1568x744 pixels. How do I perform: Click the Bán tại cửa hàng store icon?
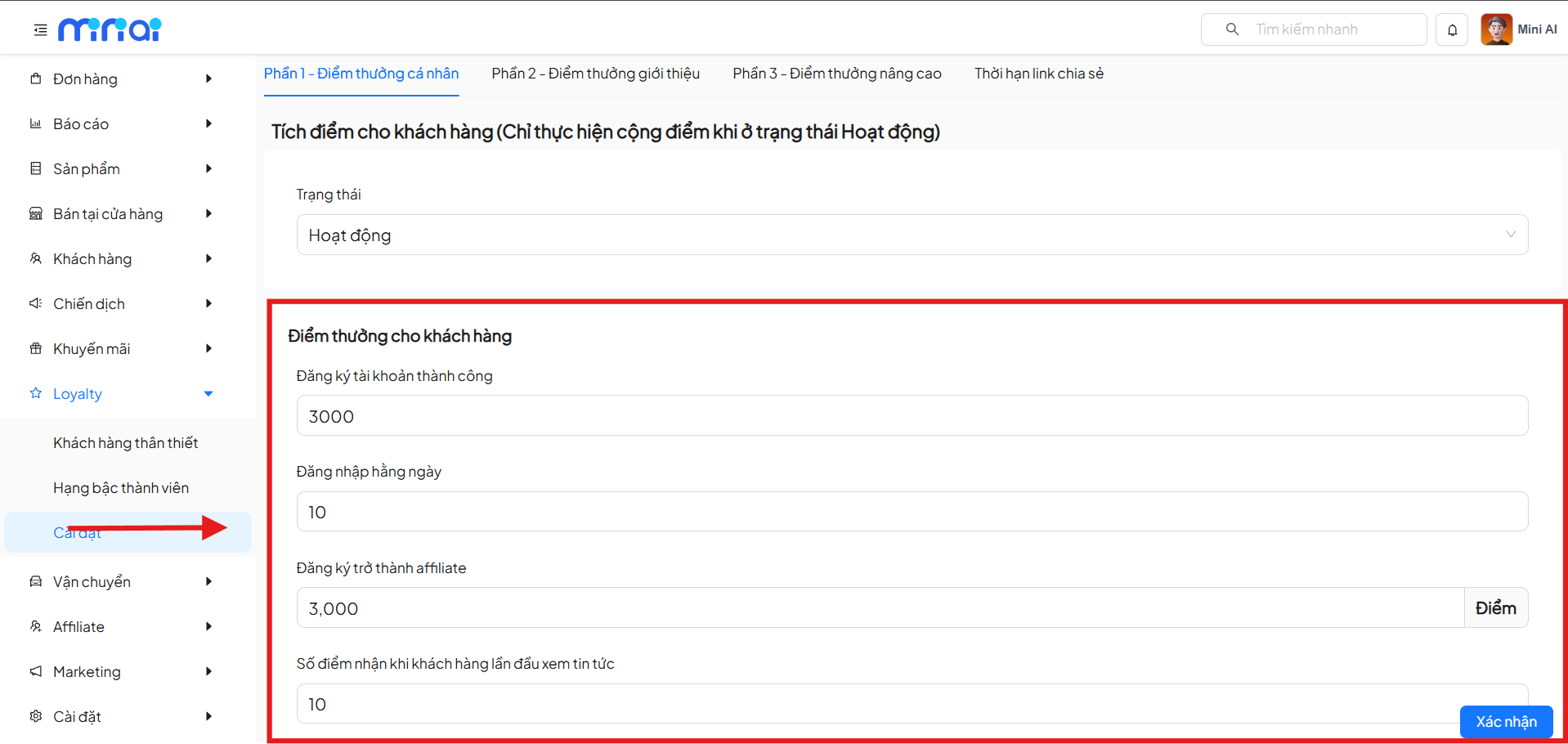(x=36, y=214)
